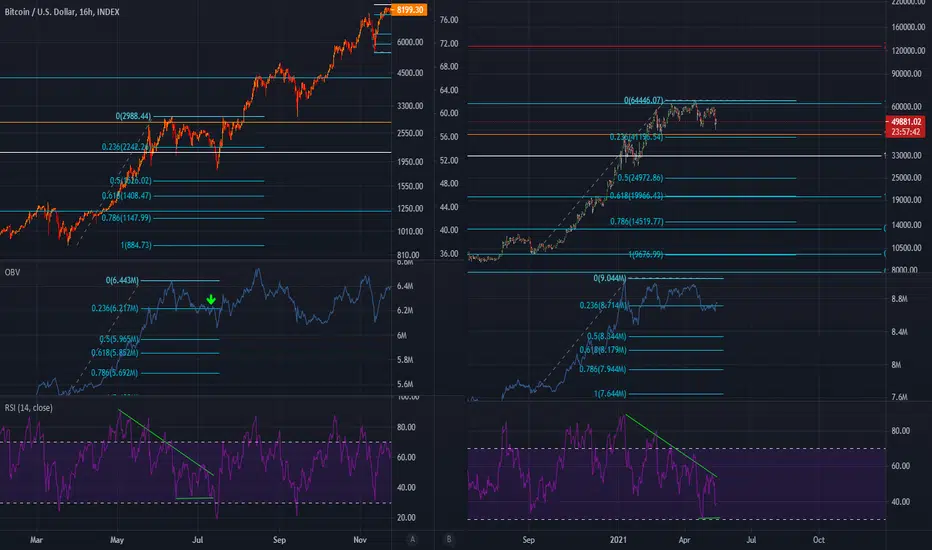This screenshot has height=550, width=932.
Task: Click the May label on the time axis
Action: pyautogui.click(x=117, y=540)
